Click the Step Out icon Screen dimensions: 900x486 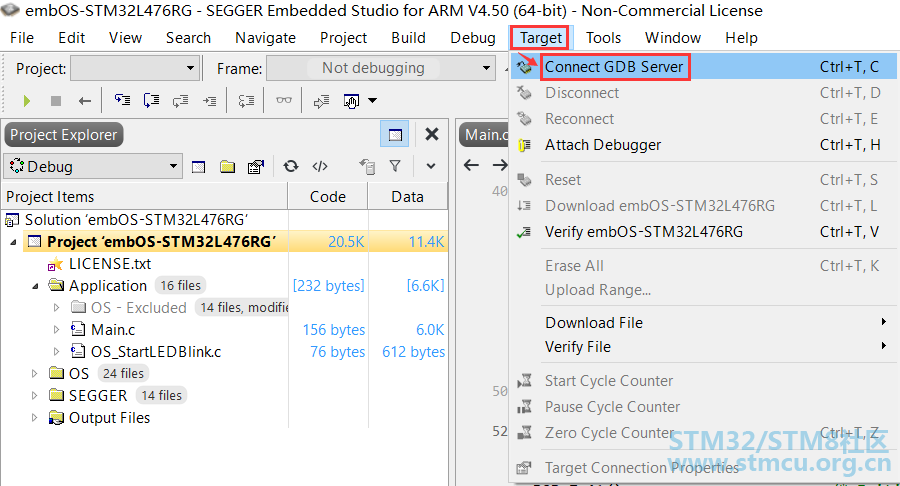click(180, 101)
